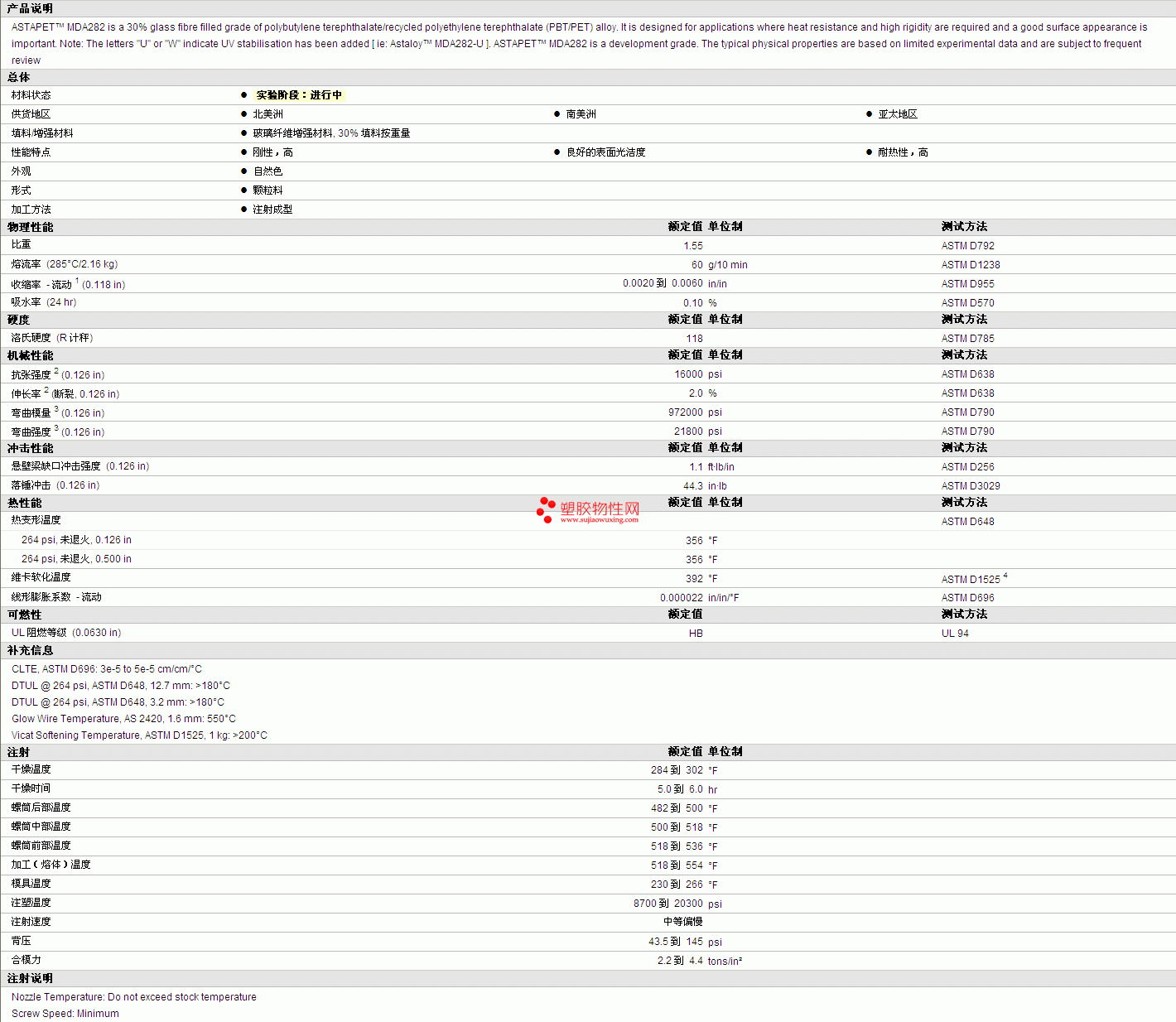
Task: Select the expansion coefficient value '0.000022'
Action: click(x=681, y=598)
